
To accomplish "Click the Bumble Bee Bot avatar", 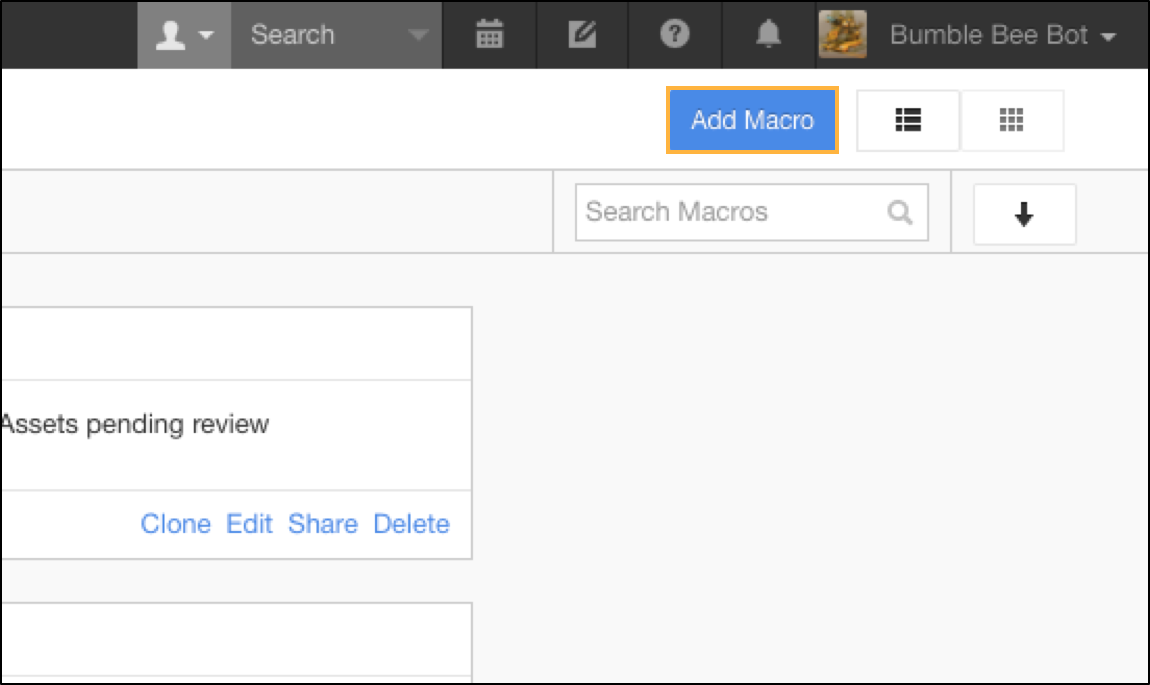I will [843, 34].
